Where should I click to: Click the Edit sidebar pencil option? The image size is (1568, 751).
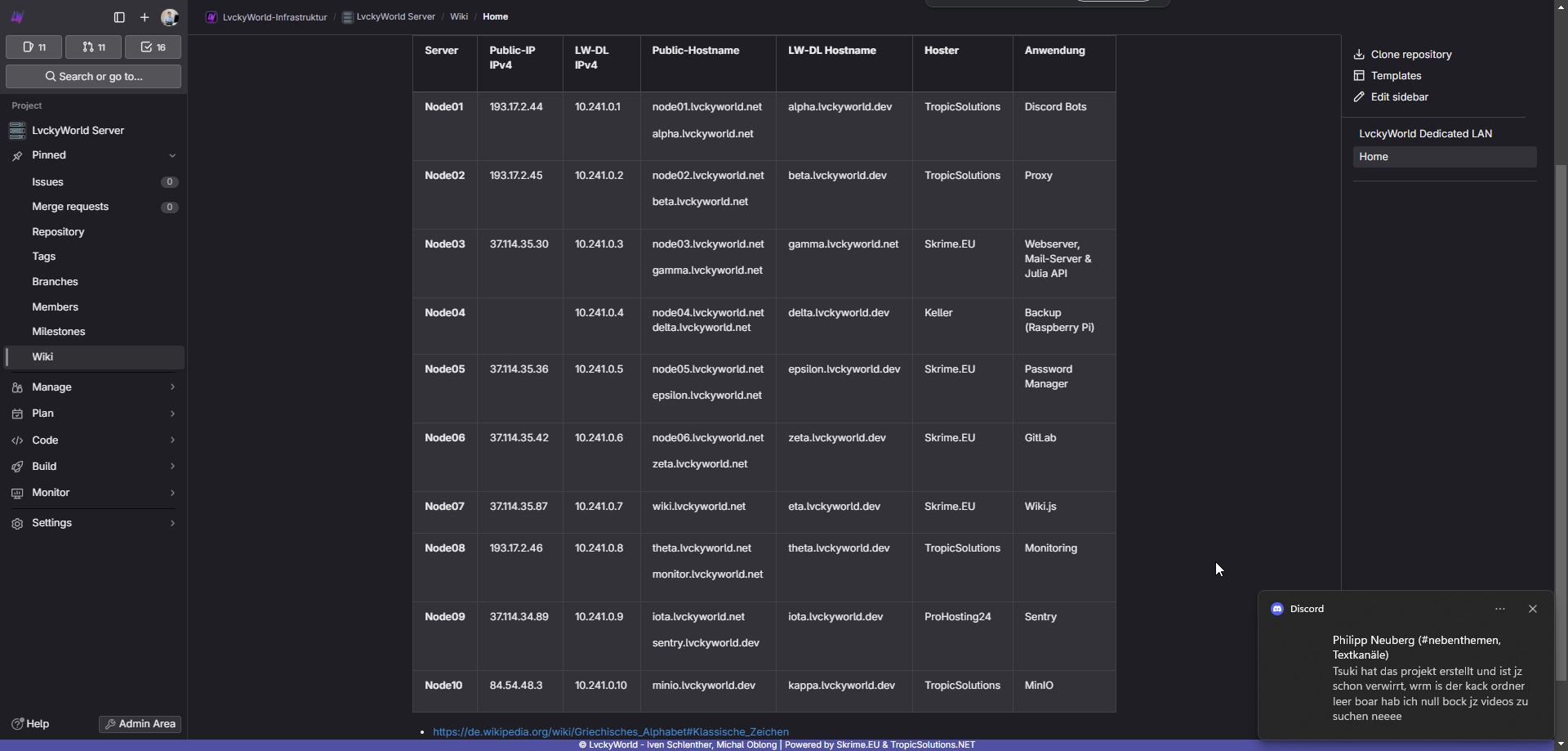(1399, 97)
